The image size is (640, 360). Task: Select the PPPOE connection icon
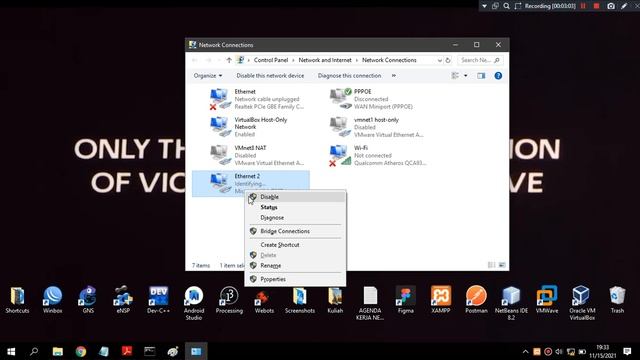coord(340,99)
